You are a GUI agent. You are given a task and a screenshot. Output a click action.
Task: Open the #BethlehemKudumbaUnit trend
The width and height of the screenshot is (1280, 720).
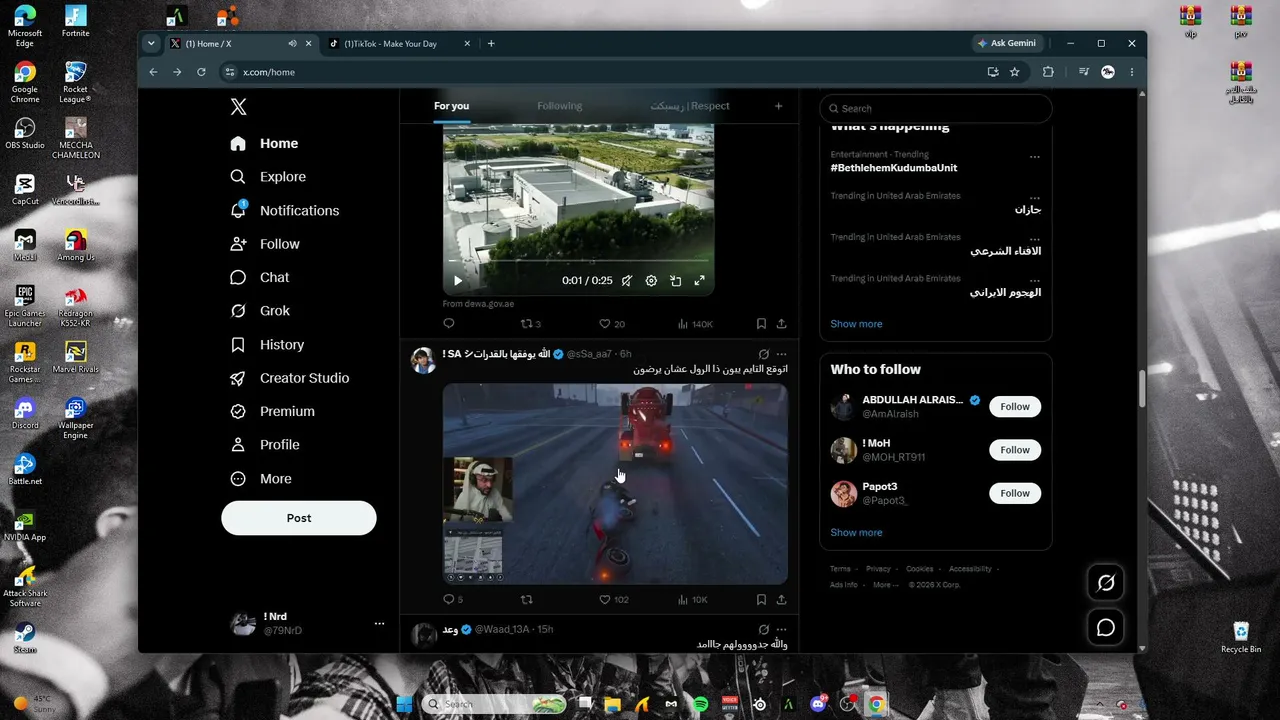click(x=894, y=168)
